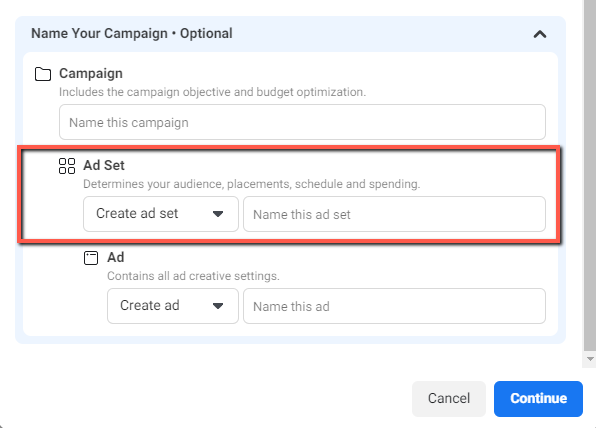Cancel the campaign naming dialog
This screenshot has height=428, width=596.
[449, 398]
